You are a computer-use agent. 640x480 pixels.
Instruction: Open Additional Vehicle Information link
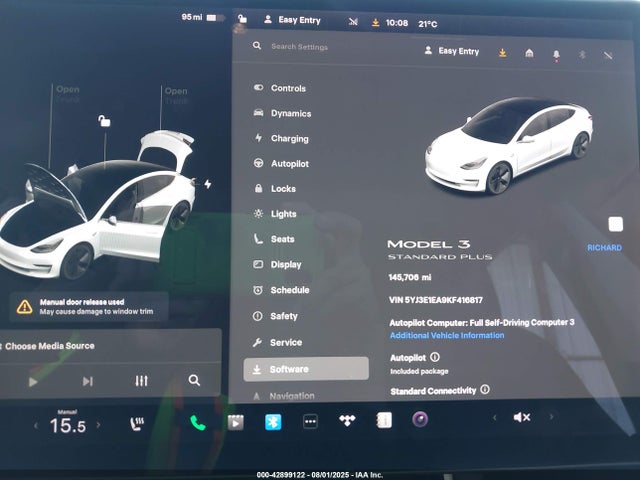tap(447, 335)
